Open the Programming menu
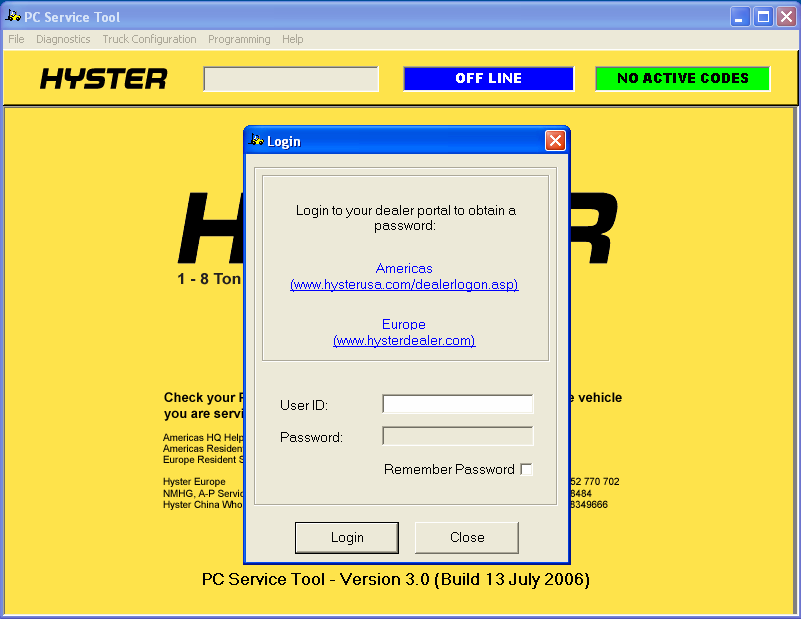 point(239,39)
